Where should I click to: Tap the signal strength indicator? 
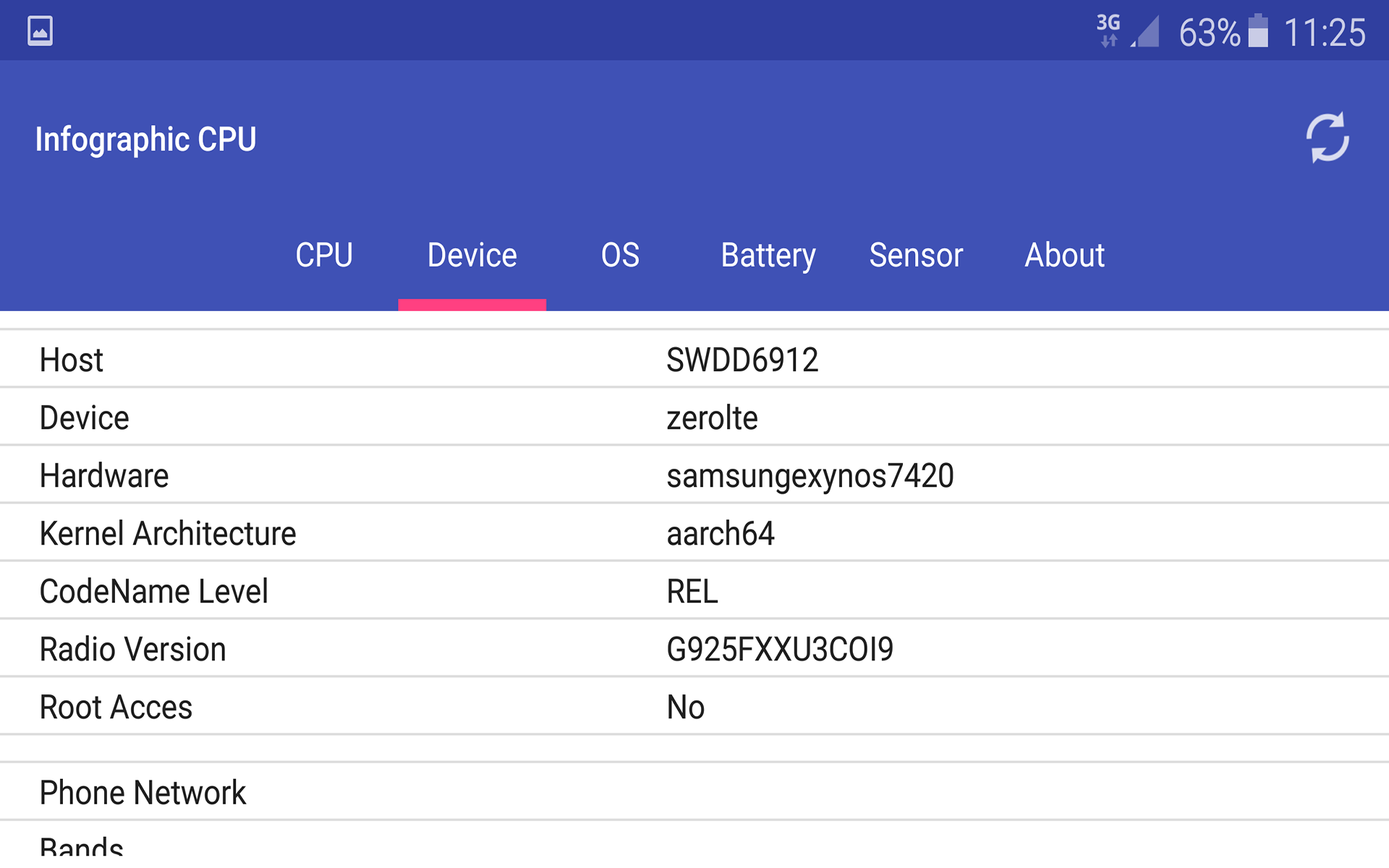1145,30
